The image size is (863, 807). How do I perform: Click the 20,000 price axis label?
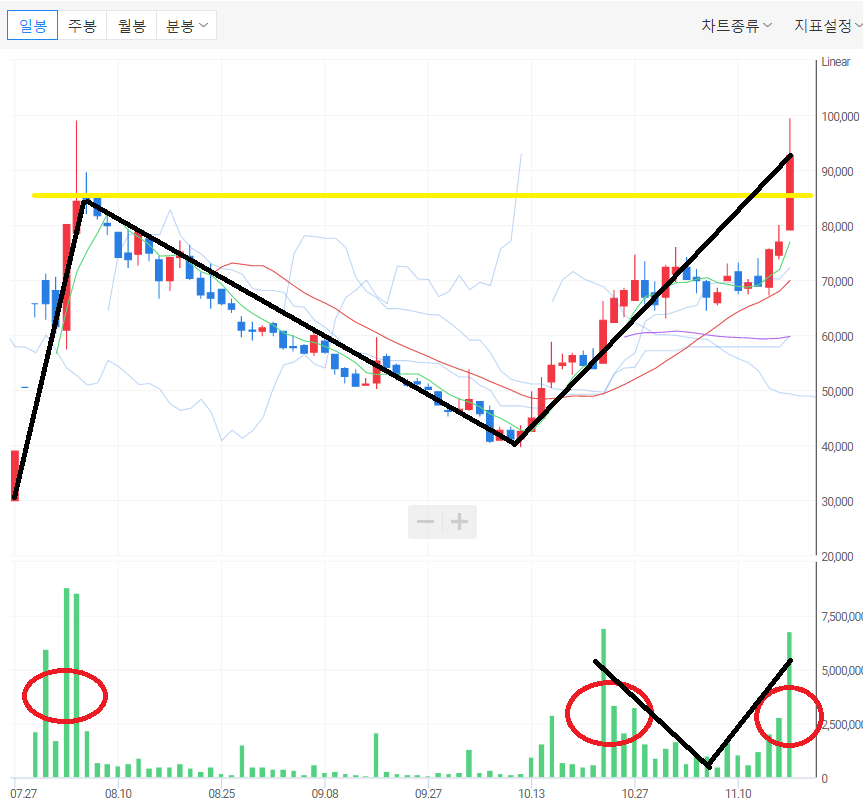[837, 557]
